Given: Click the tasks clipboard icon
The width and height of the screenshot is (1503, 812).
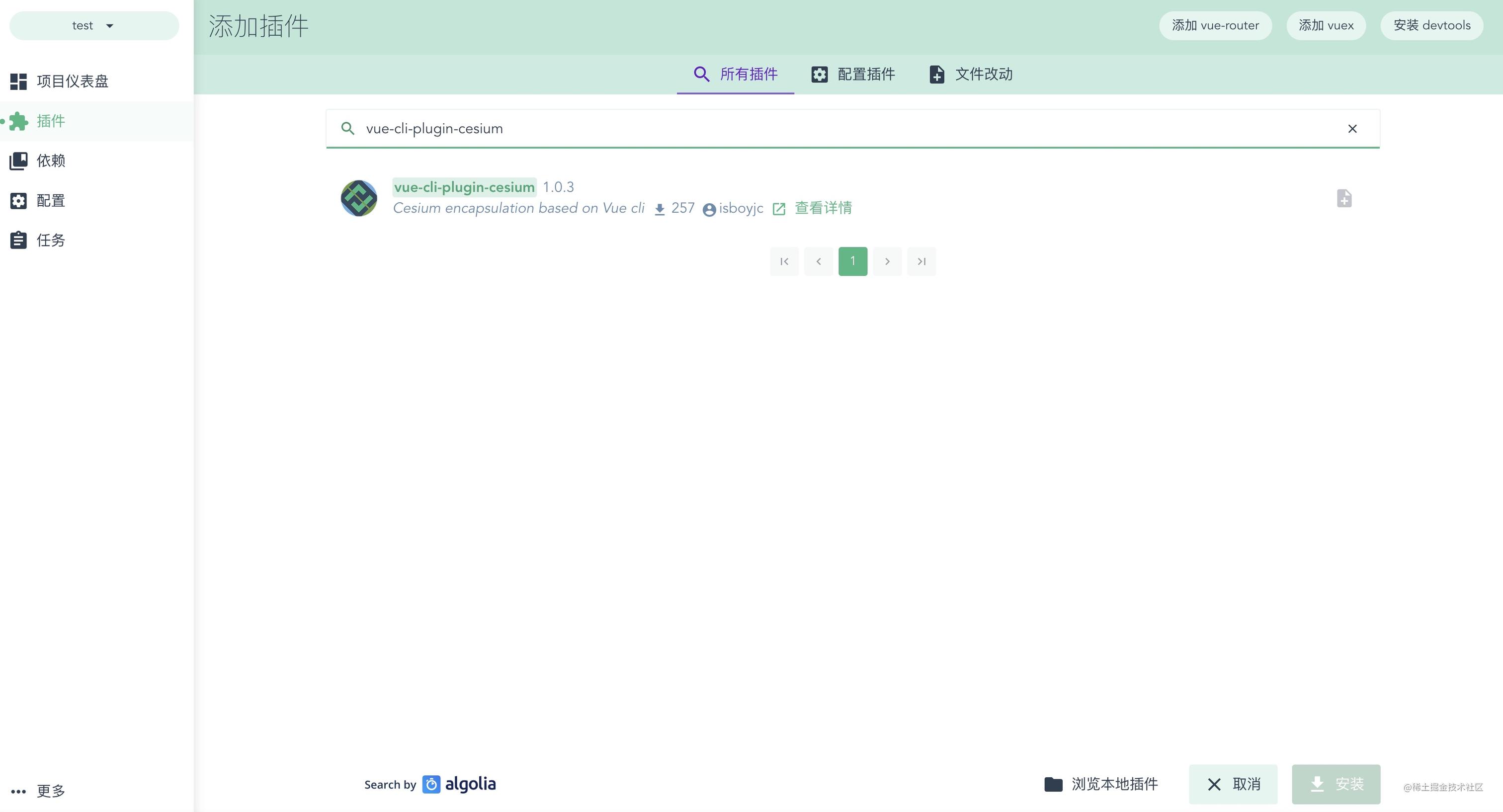Looking at the screenshot, I should [19, 241].
